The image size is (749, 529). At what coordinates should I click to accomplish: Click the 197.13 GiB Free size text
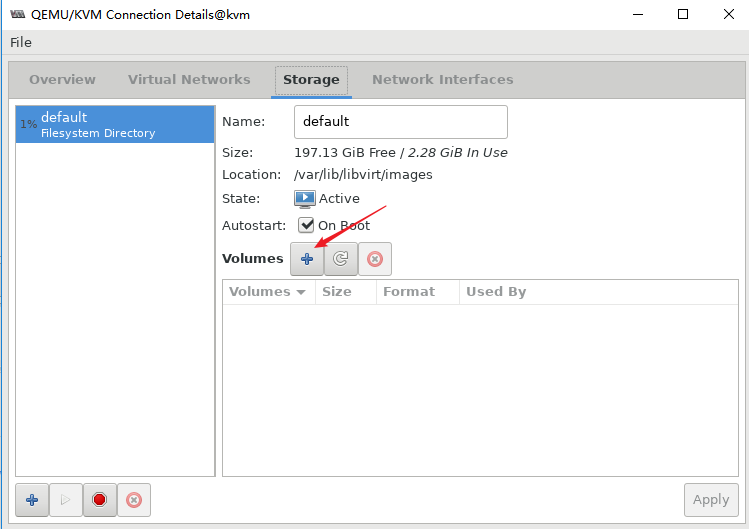pos(345,153)
